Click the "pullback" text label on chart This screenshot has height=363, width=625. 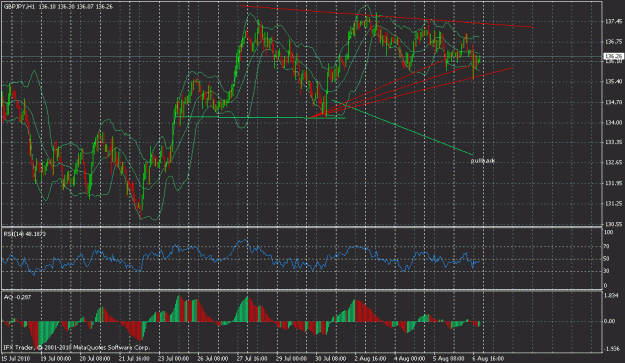(x=483, y=161)
